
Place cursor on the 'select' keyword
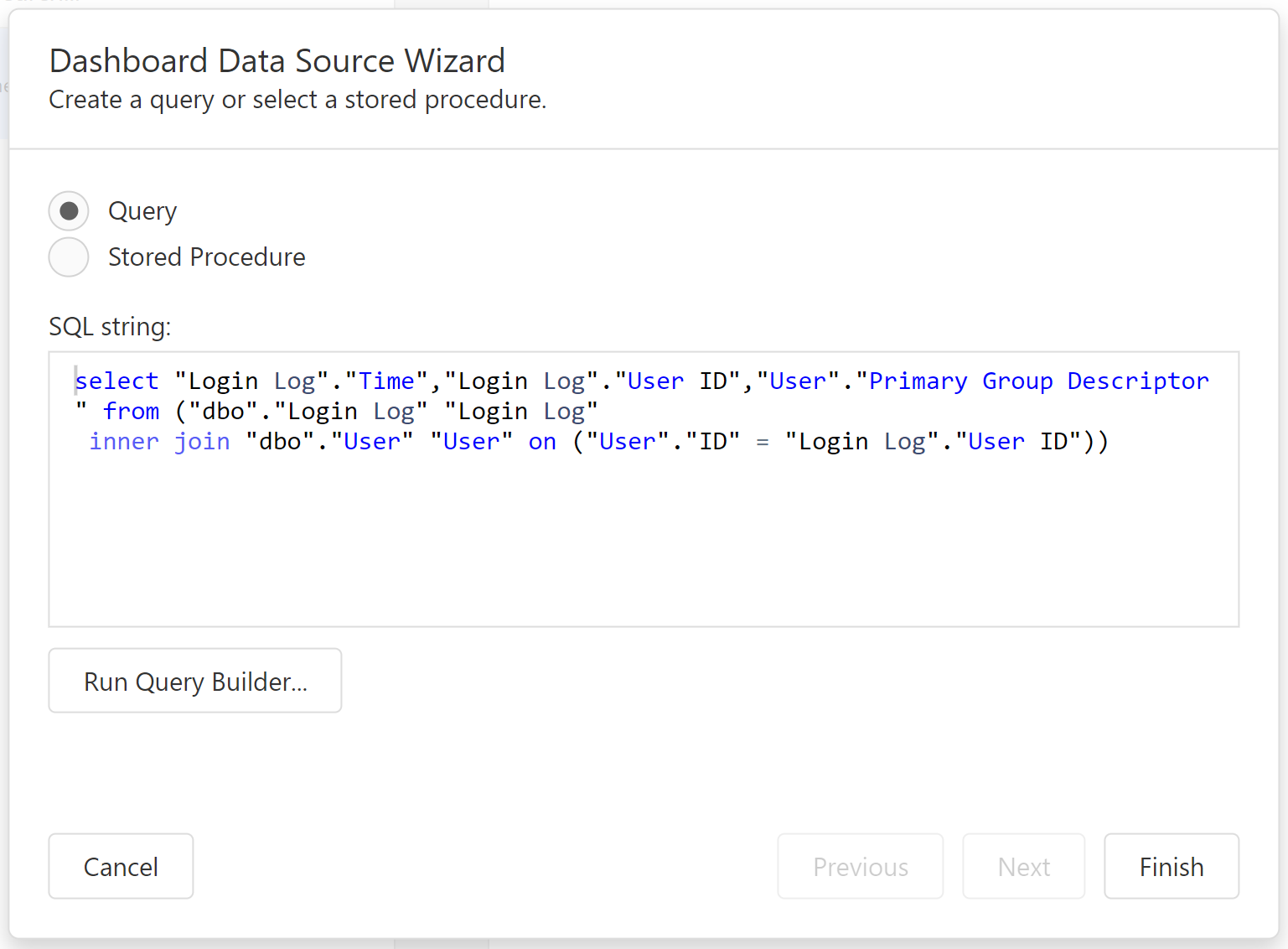coord(117,381)
